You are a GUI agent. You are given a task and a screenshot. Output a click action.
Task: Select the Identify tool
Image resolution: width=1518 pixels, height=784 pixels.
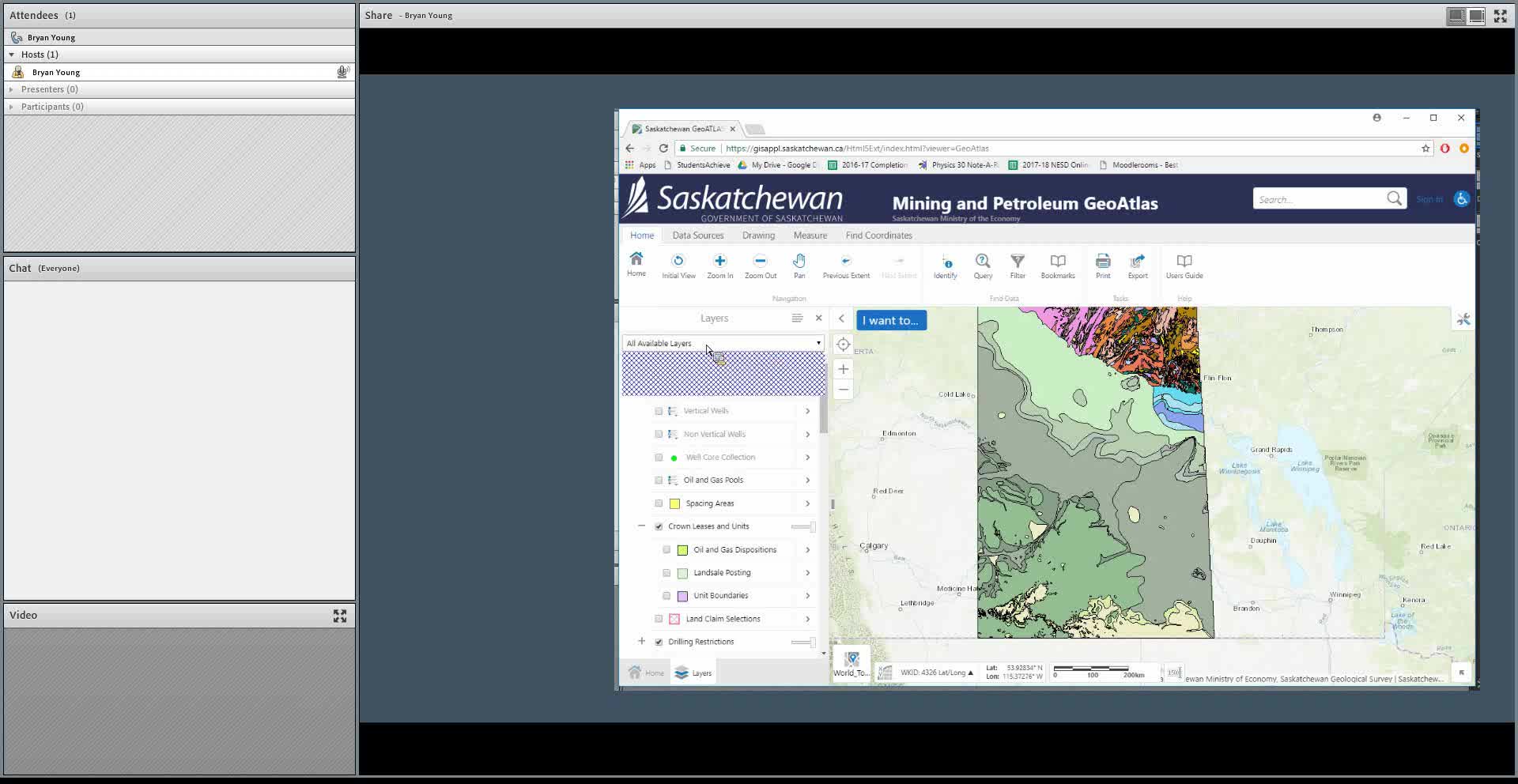tap(945, 266)
